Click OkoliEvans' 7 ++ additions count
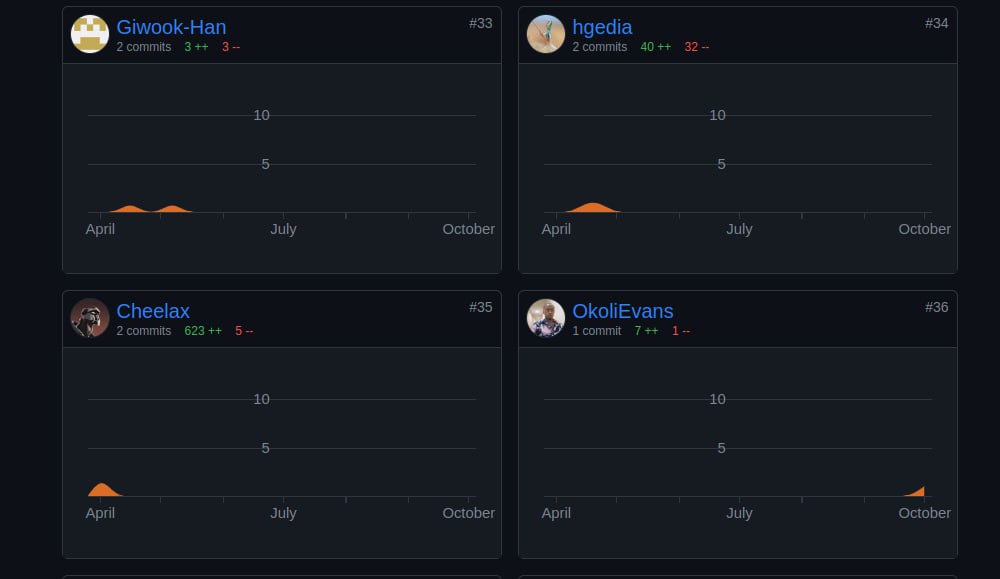1000x579 pixels. click(x=646, y=331)
